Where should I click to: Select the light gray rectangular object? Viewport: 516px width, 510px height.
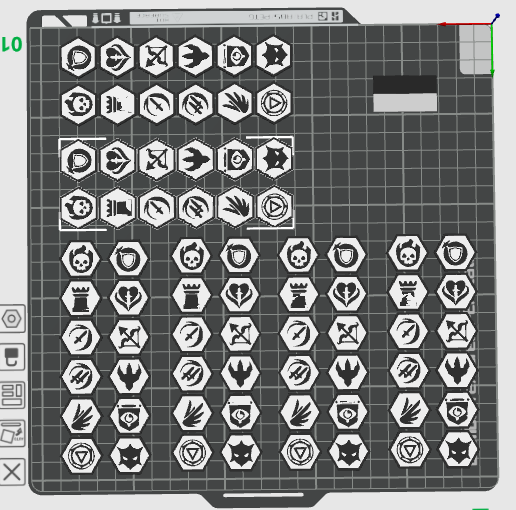click(405, 102)
